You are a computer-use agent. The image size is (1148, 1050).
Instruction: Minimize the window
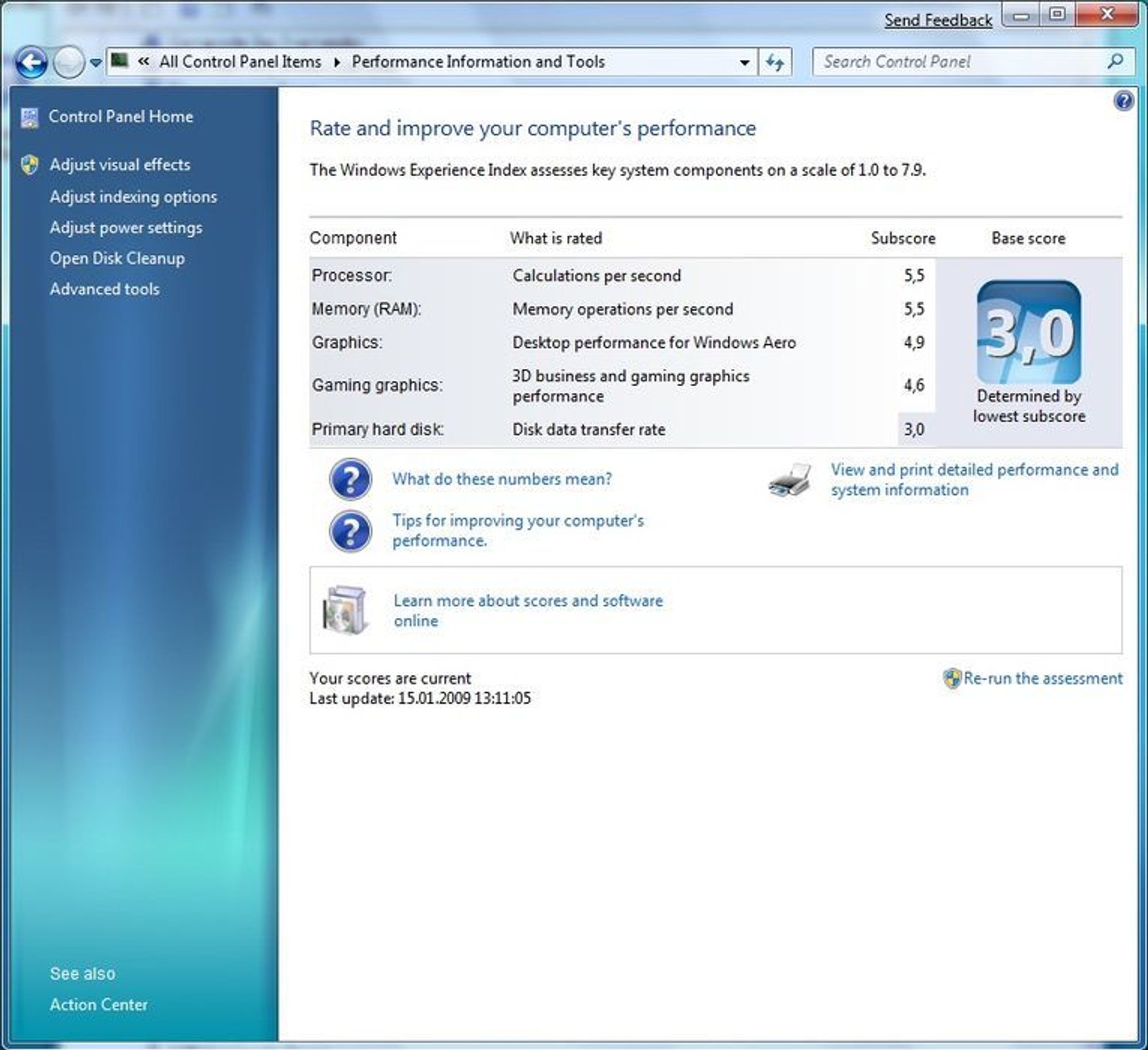click(1022, 16)
